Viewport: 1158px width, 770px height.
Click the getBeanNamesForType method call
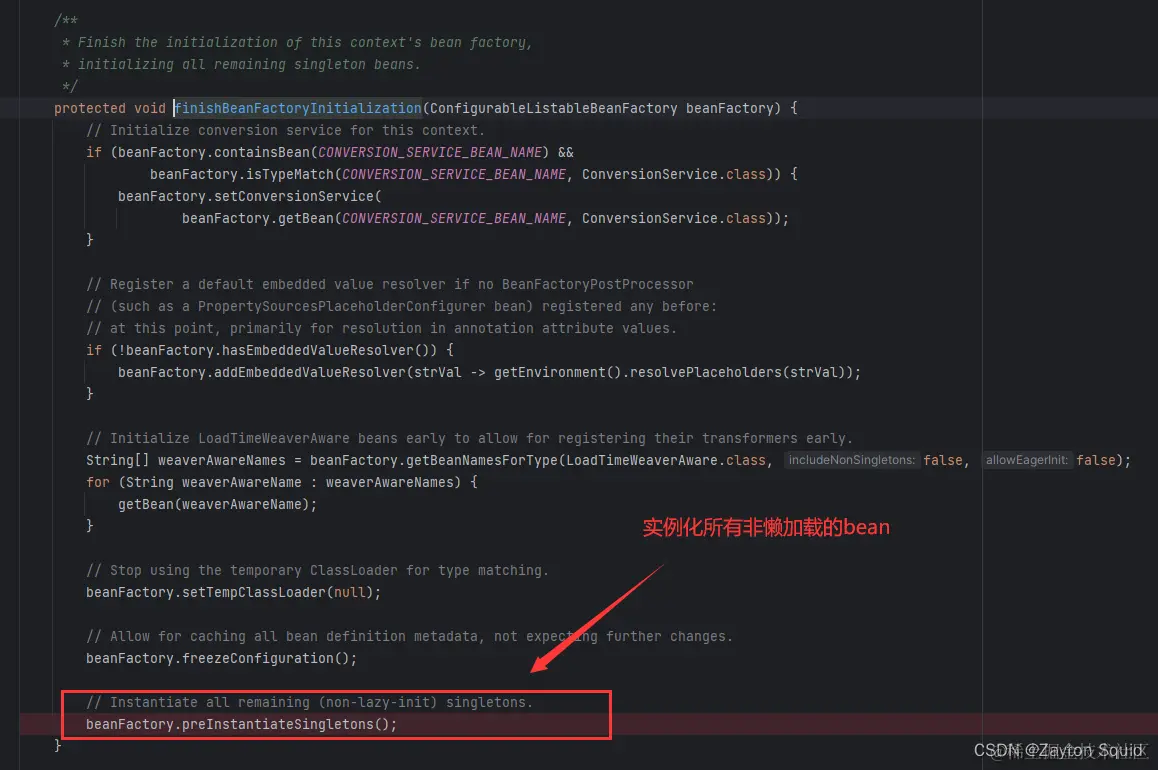tap(482, 461)
